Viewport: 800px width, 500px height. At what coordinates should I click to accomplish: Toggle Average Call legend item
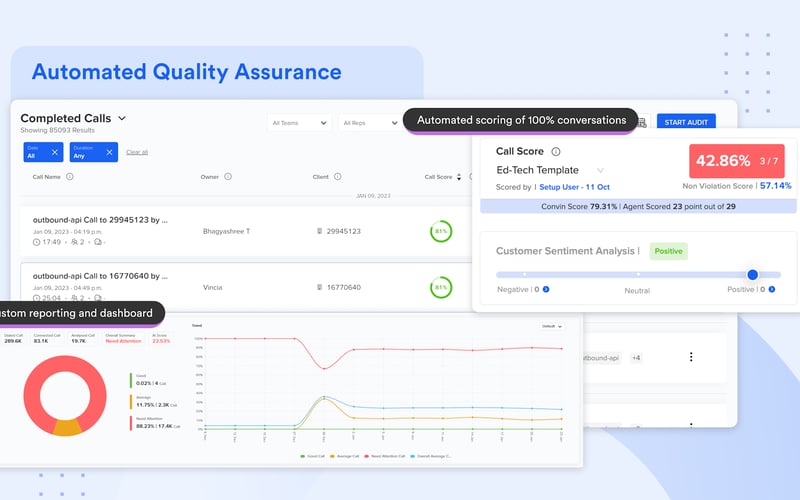coord(345,456)
